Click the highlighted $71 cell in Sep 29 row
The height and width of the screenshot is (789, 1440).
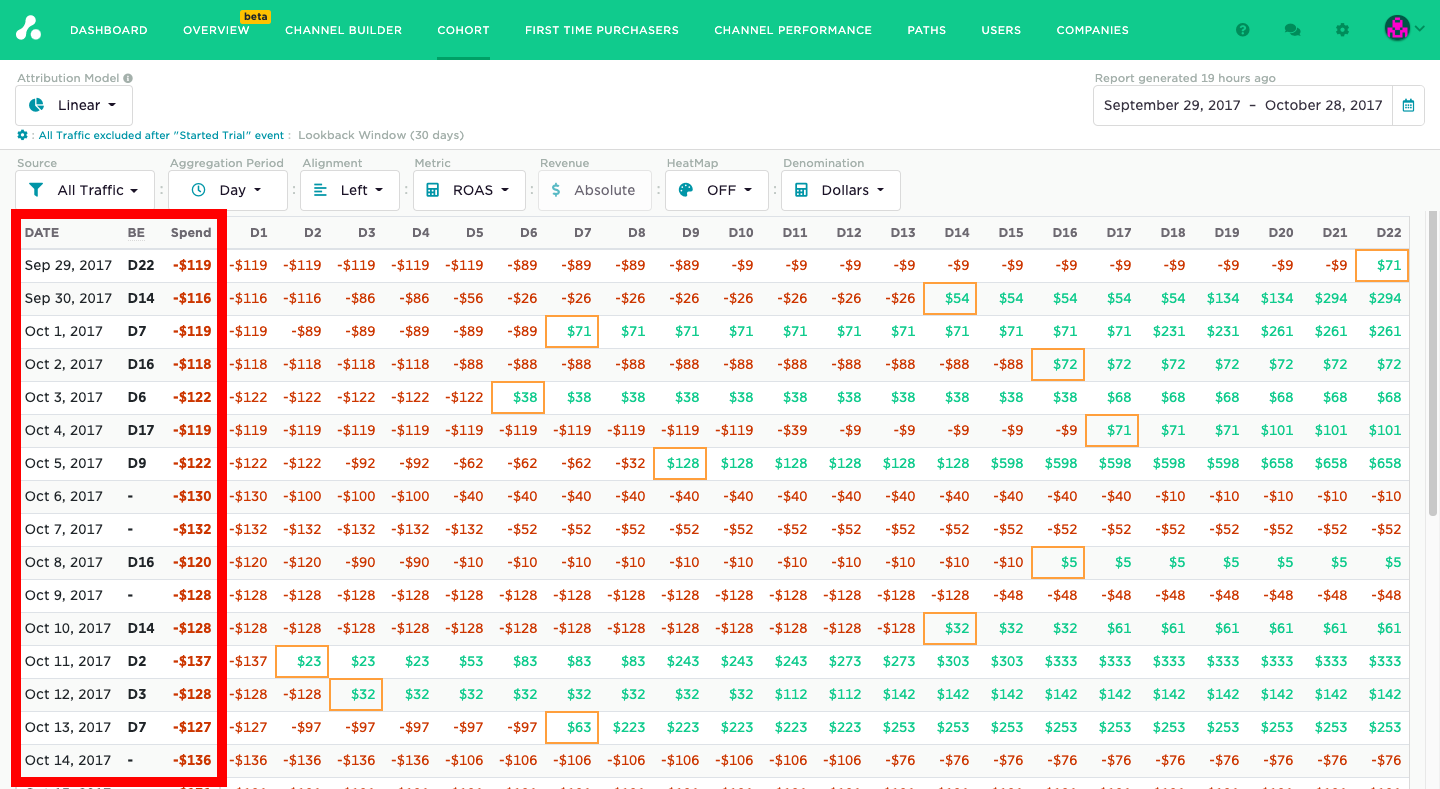[1382, 265]
